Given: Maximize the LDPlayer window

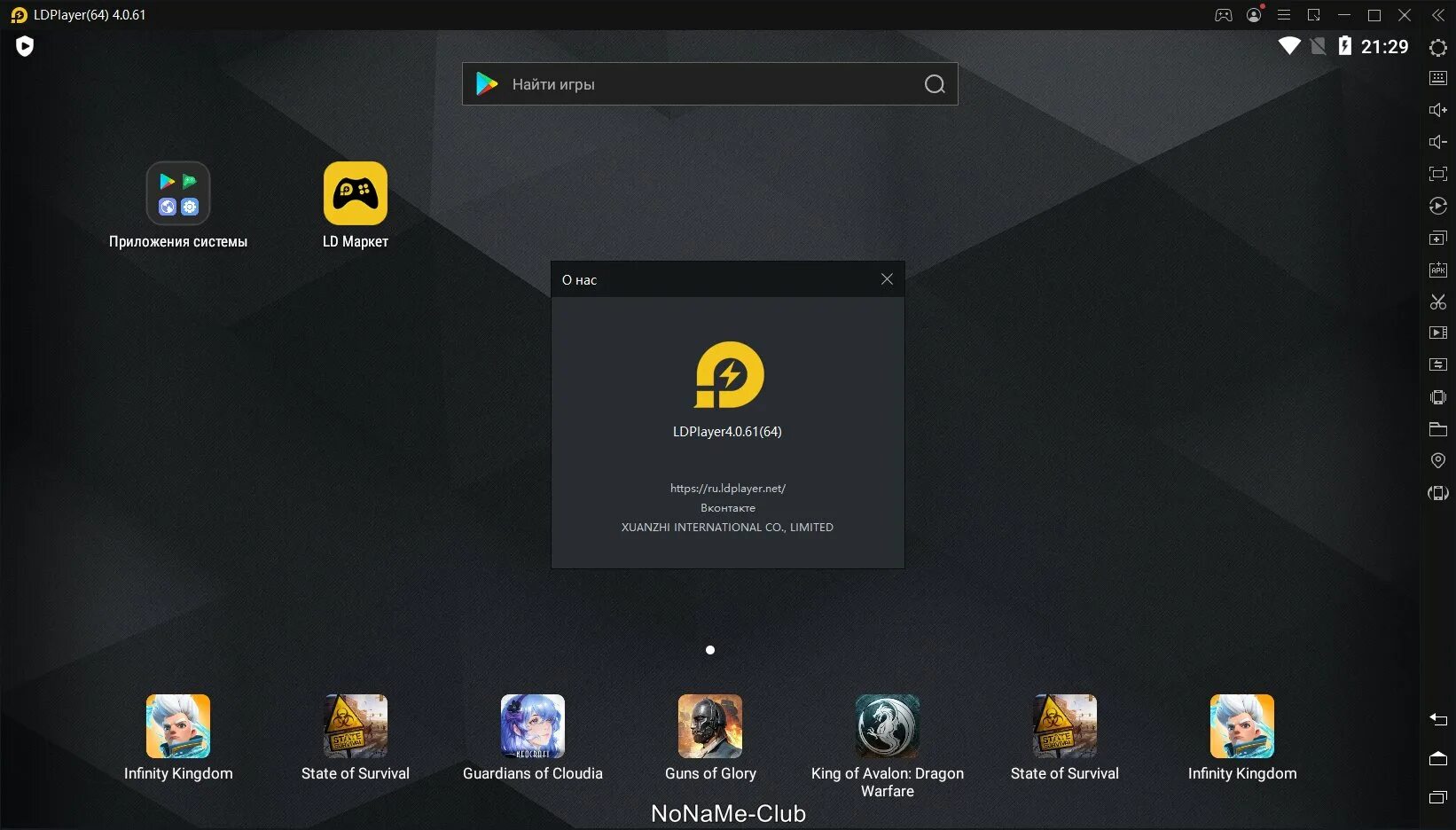Looking at the screenshot, I should [x=1374, y=15].
